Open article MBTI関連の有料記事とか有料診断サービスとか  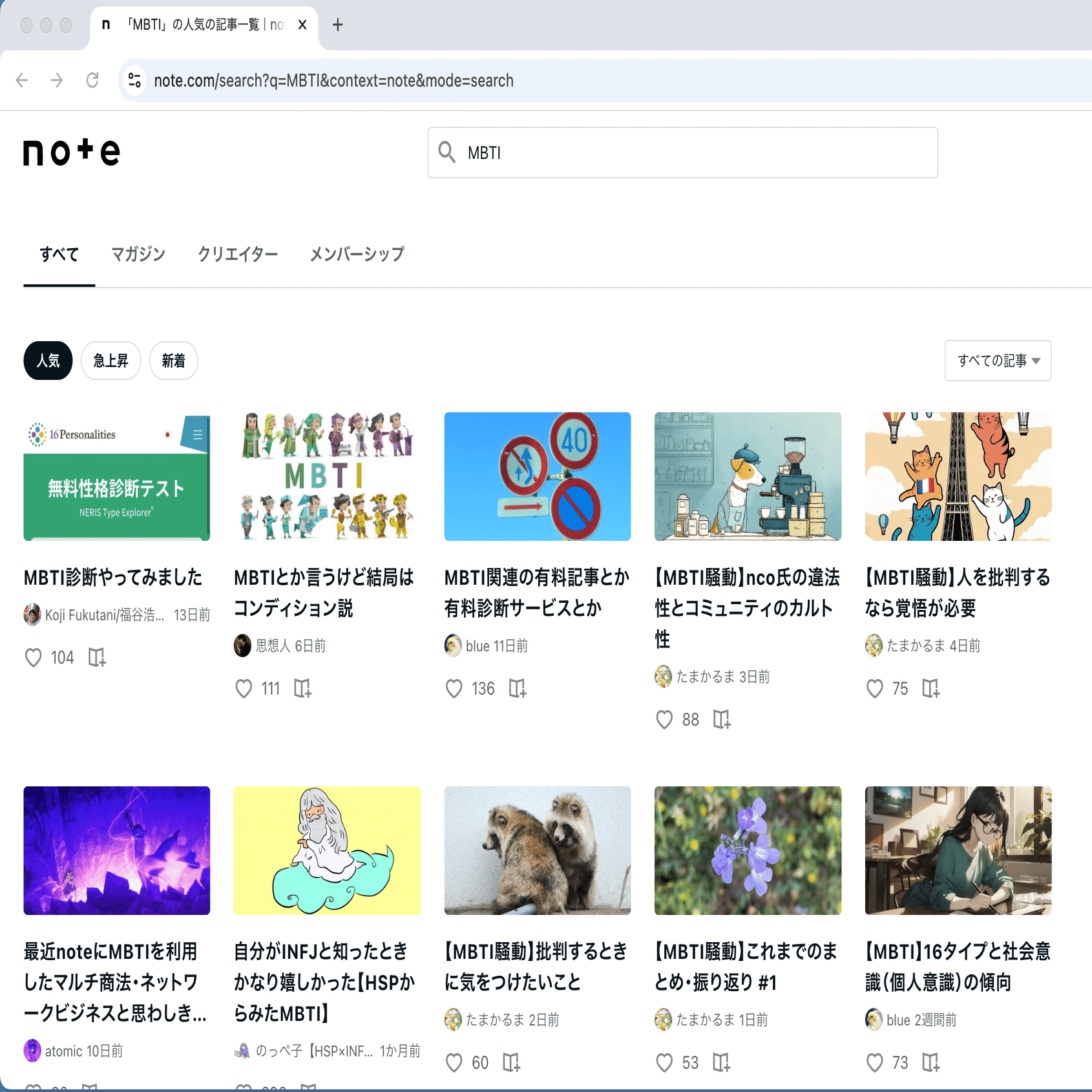[x=537, y=593]
